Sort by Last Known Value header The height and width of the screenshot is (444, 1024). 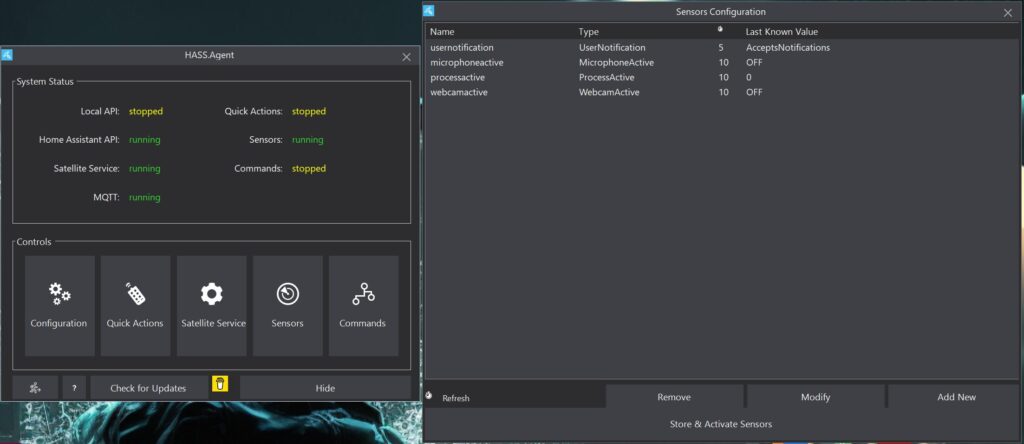pyautogui.click(x=782, y=31)
